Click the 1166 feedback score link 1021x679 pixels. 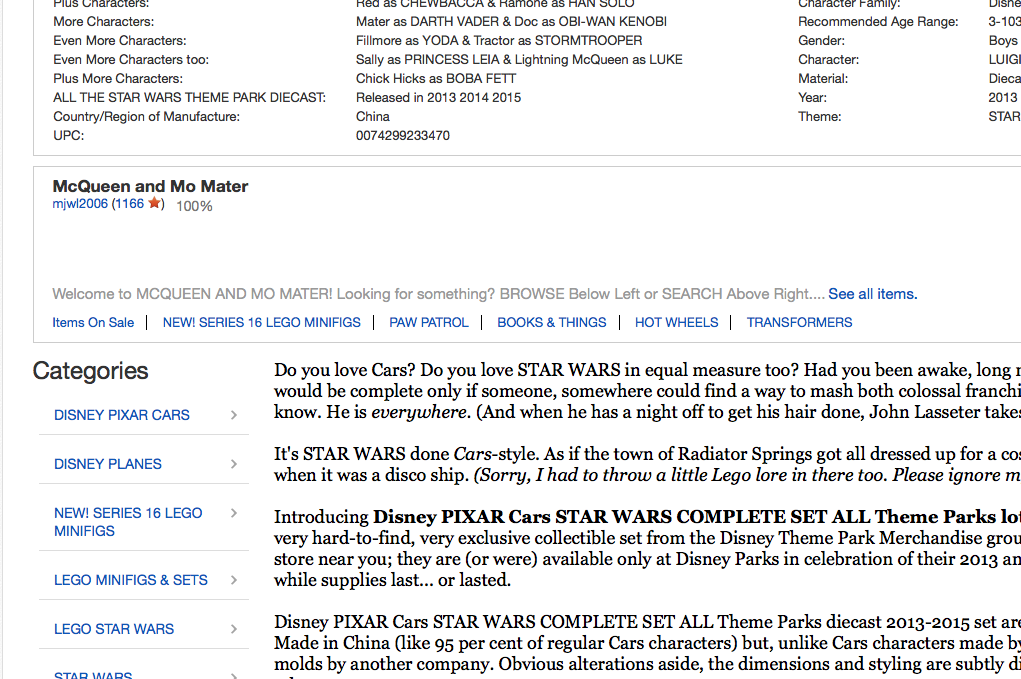coord(130,204)
